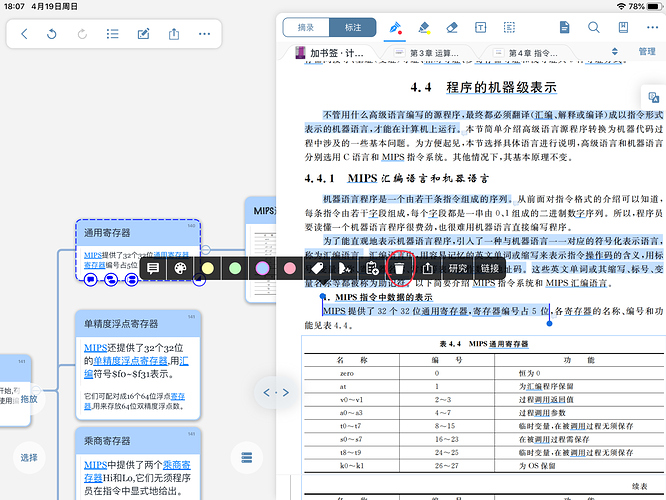
Task: Open the bookmark icon in document toolbar
Action: tap(623, 28)
